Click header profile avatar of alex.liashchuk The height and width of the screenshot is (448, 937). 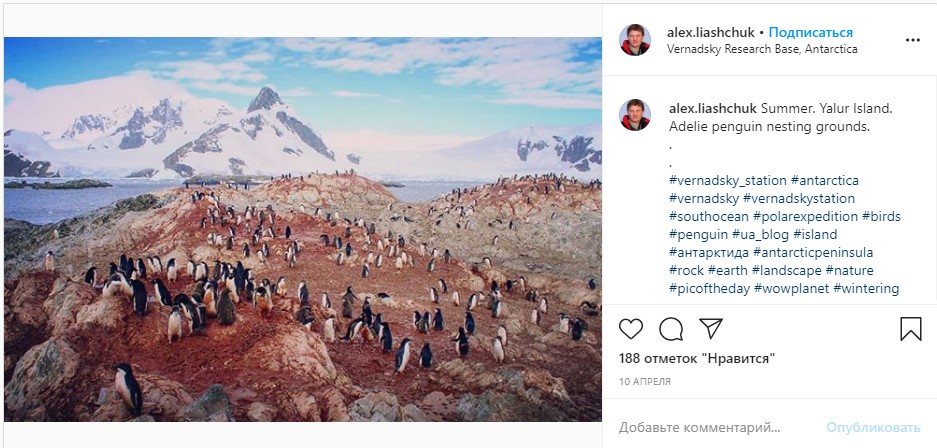click(x=635, y=40)
